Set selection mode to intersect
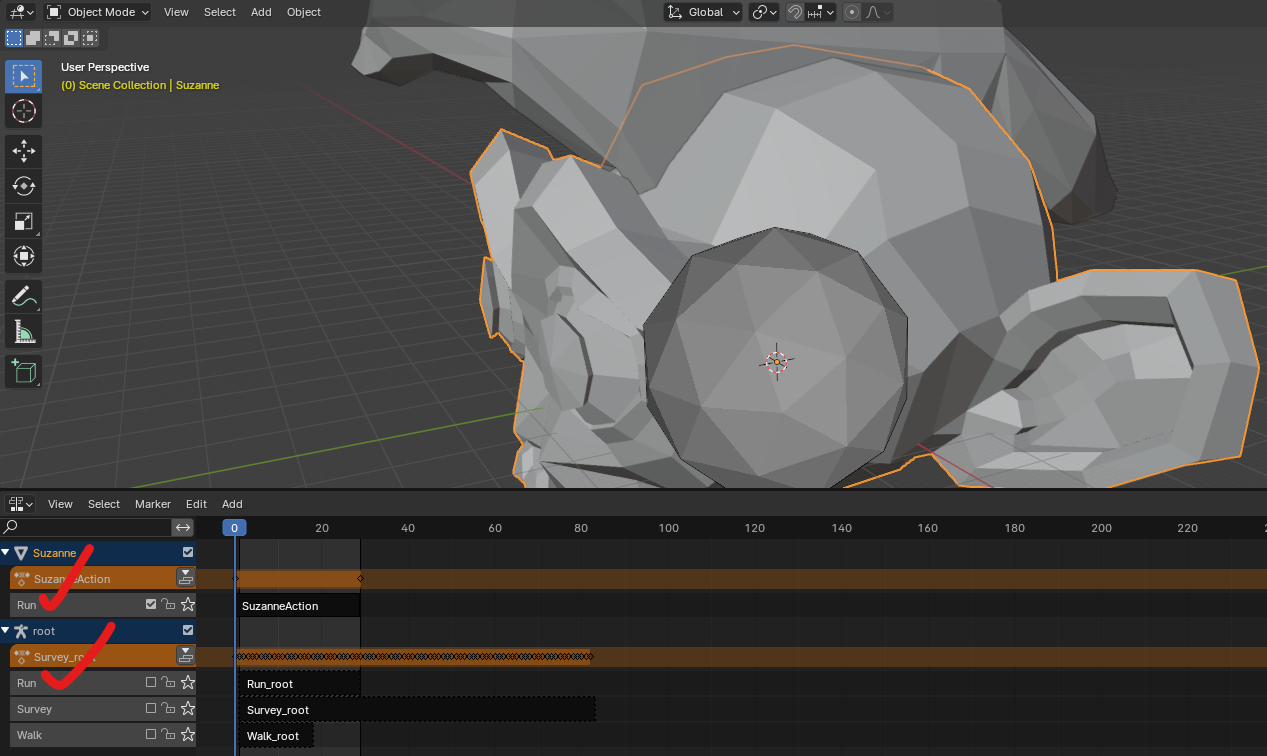Screen dimensions: 1267x756 tap(90, 38)
